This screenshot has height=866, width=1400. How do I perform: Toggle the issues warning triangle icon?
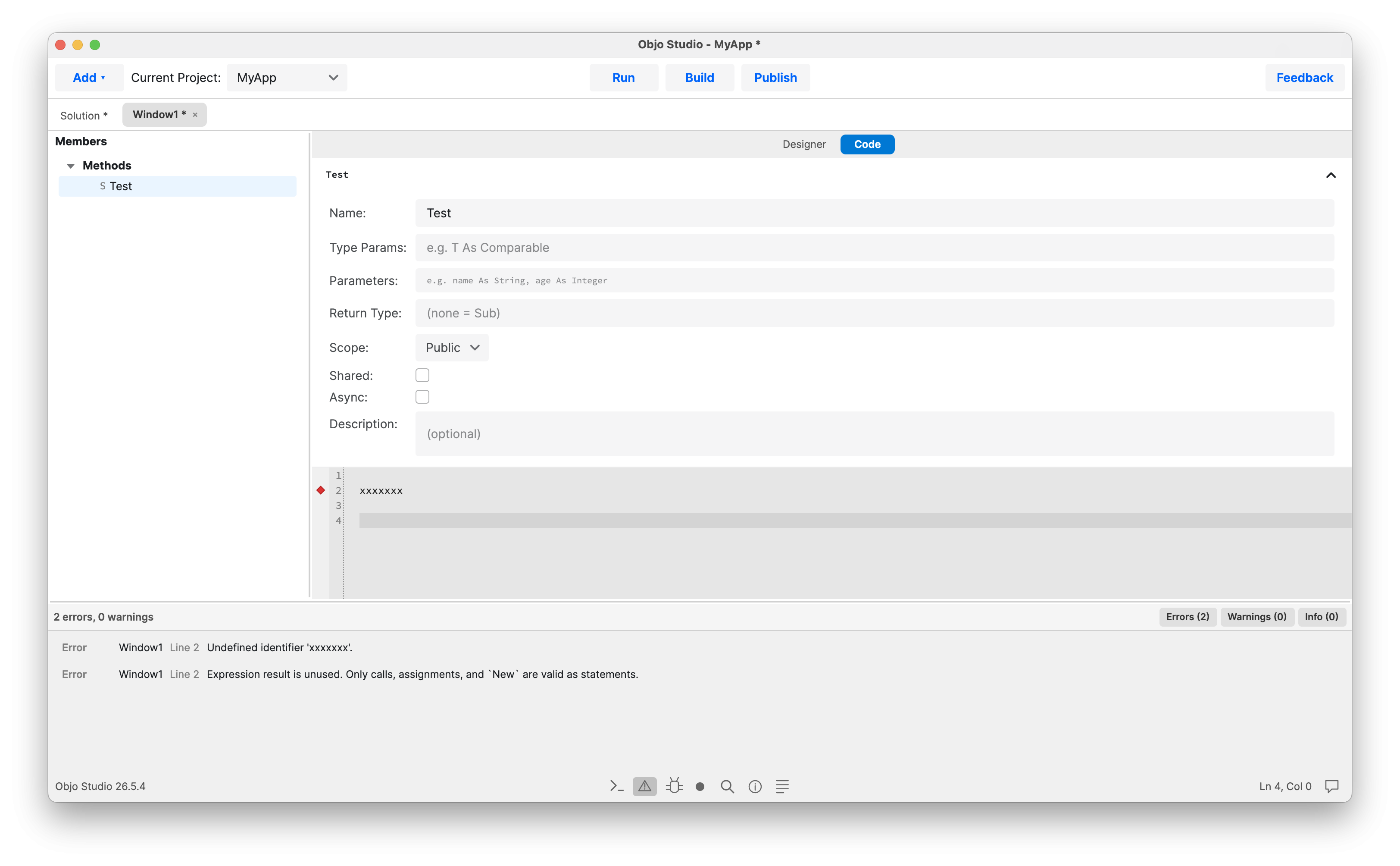tap(644, 786)
